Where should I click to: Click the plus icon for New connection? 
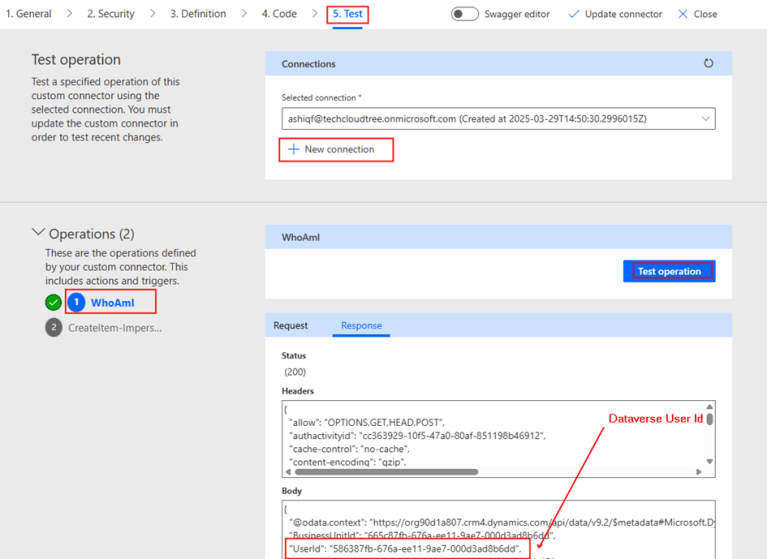click(293, 149)
